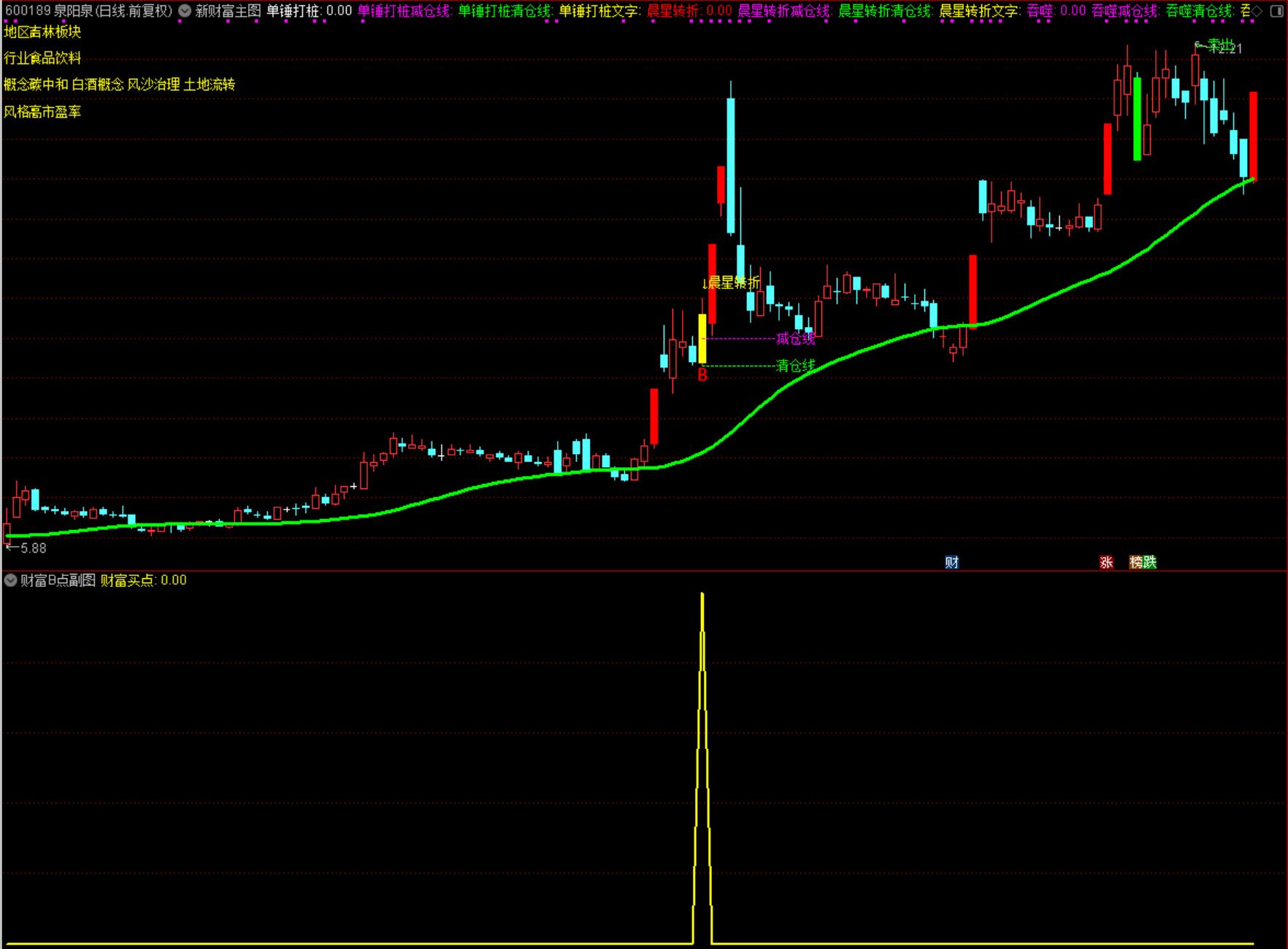This screenshot has height=949, width=1288.
Task: Click the 涨 event marker icon
Action: [x=1106, y=562]
